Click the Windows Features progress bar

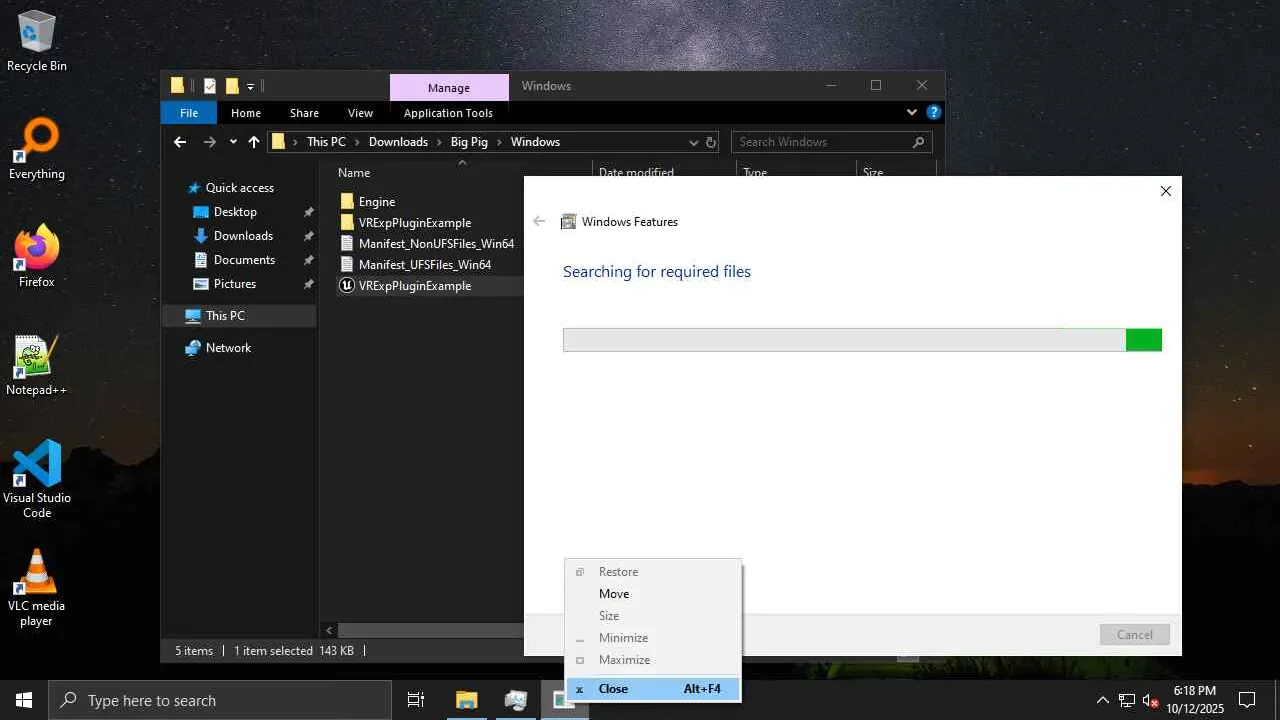862,340
